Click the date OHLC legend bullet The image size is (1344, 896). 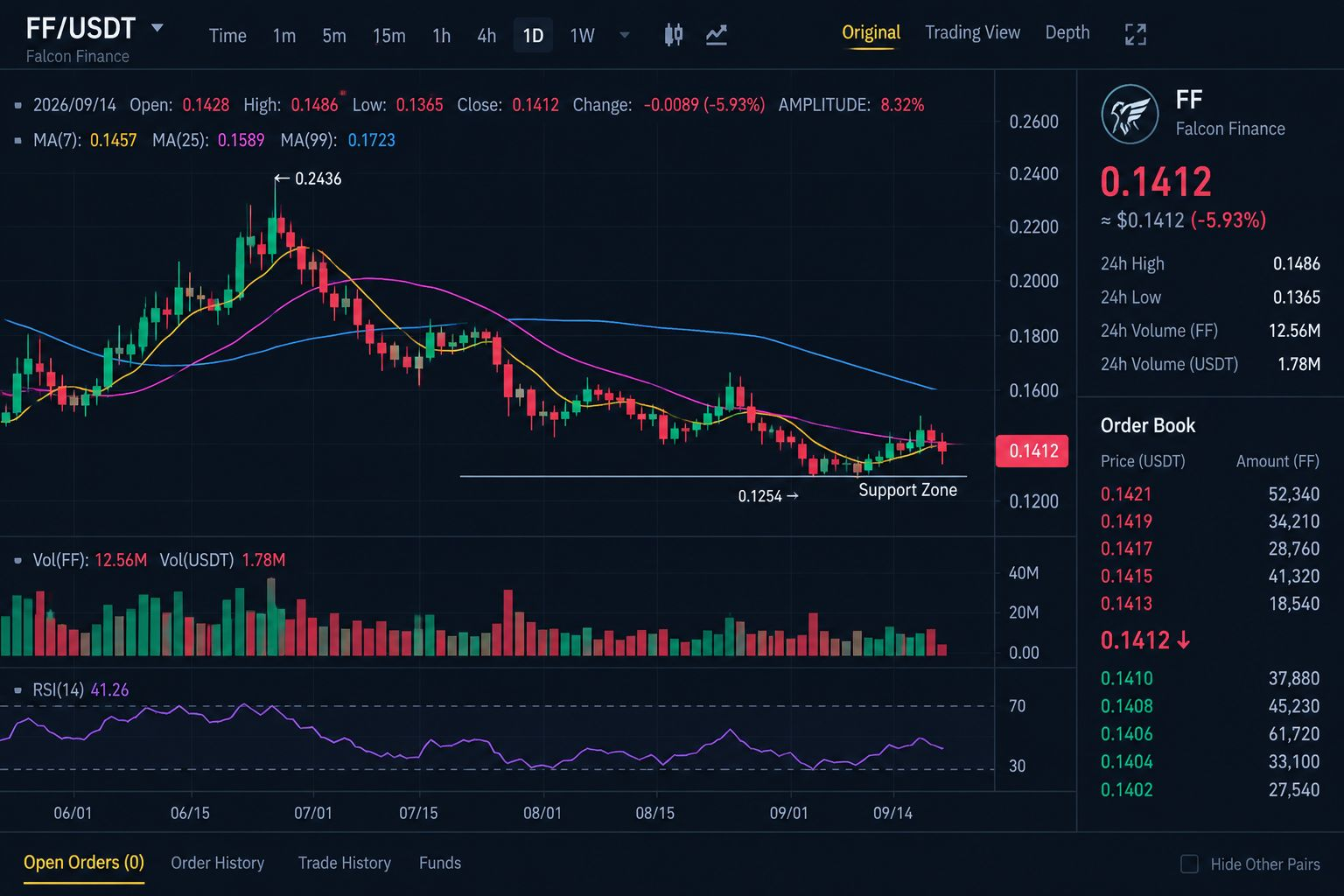tap(18, 105)
